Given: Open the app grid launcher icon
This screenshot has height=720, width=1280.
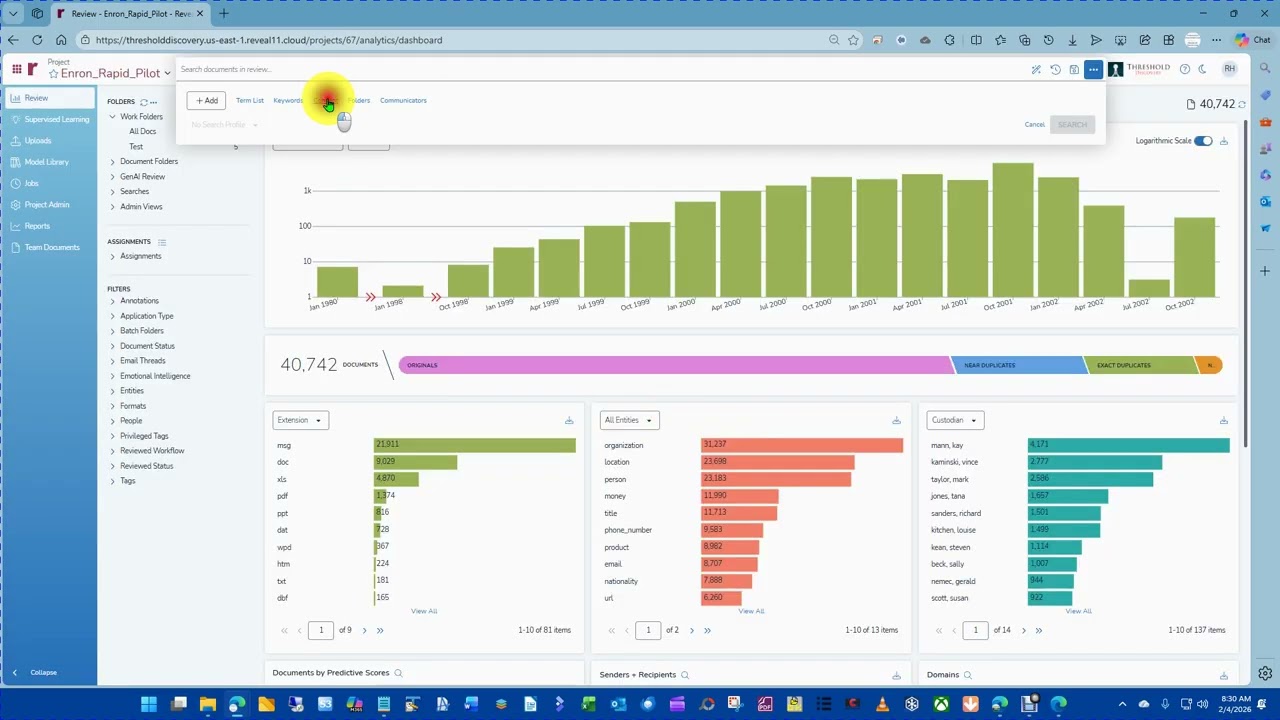Looking at the screenshot, I should pyautogui.click(x=16, y=69).
